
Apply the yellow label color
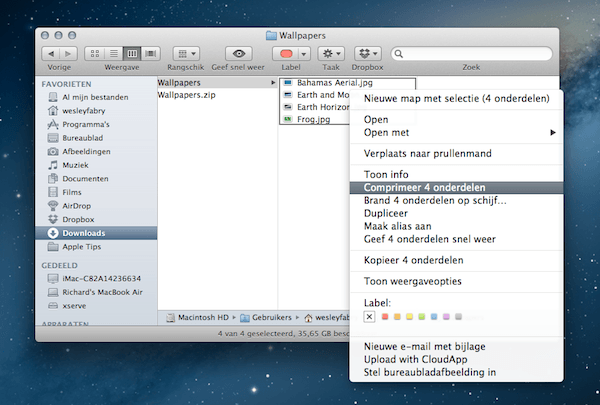(409, 317)
